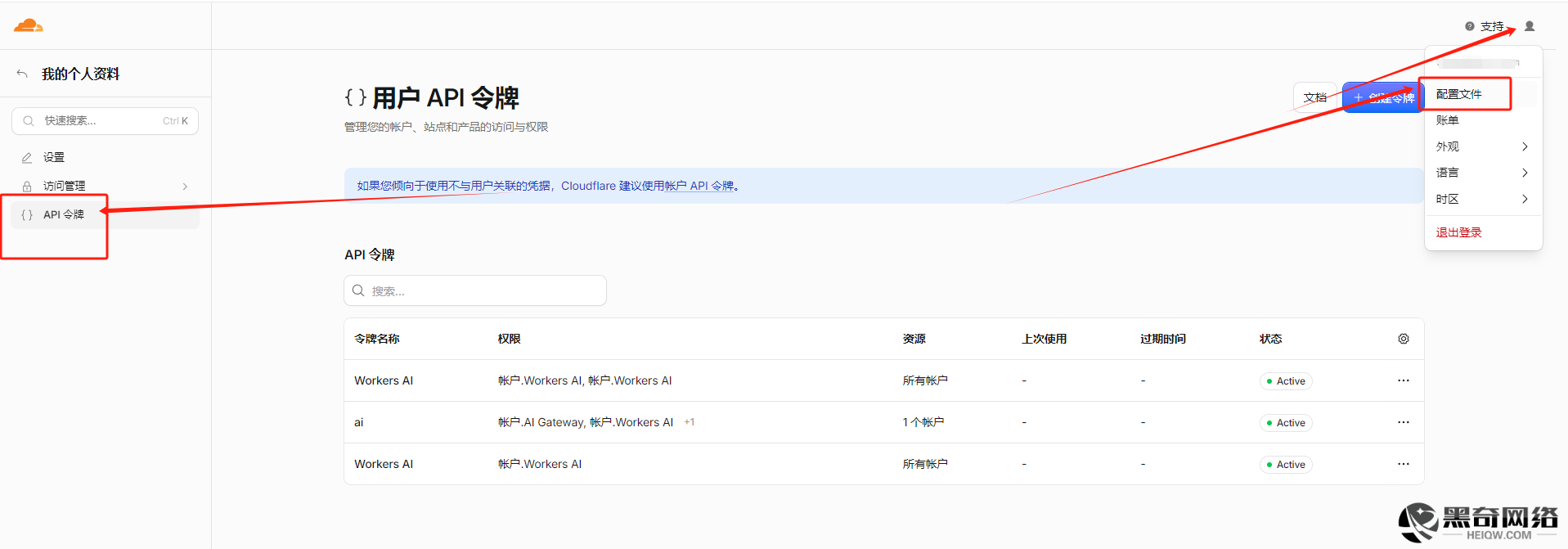The height and width of the screenshot is (549, 1568).
Task: Open table column settings gear
Action: coord(1404,339)
